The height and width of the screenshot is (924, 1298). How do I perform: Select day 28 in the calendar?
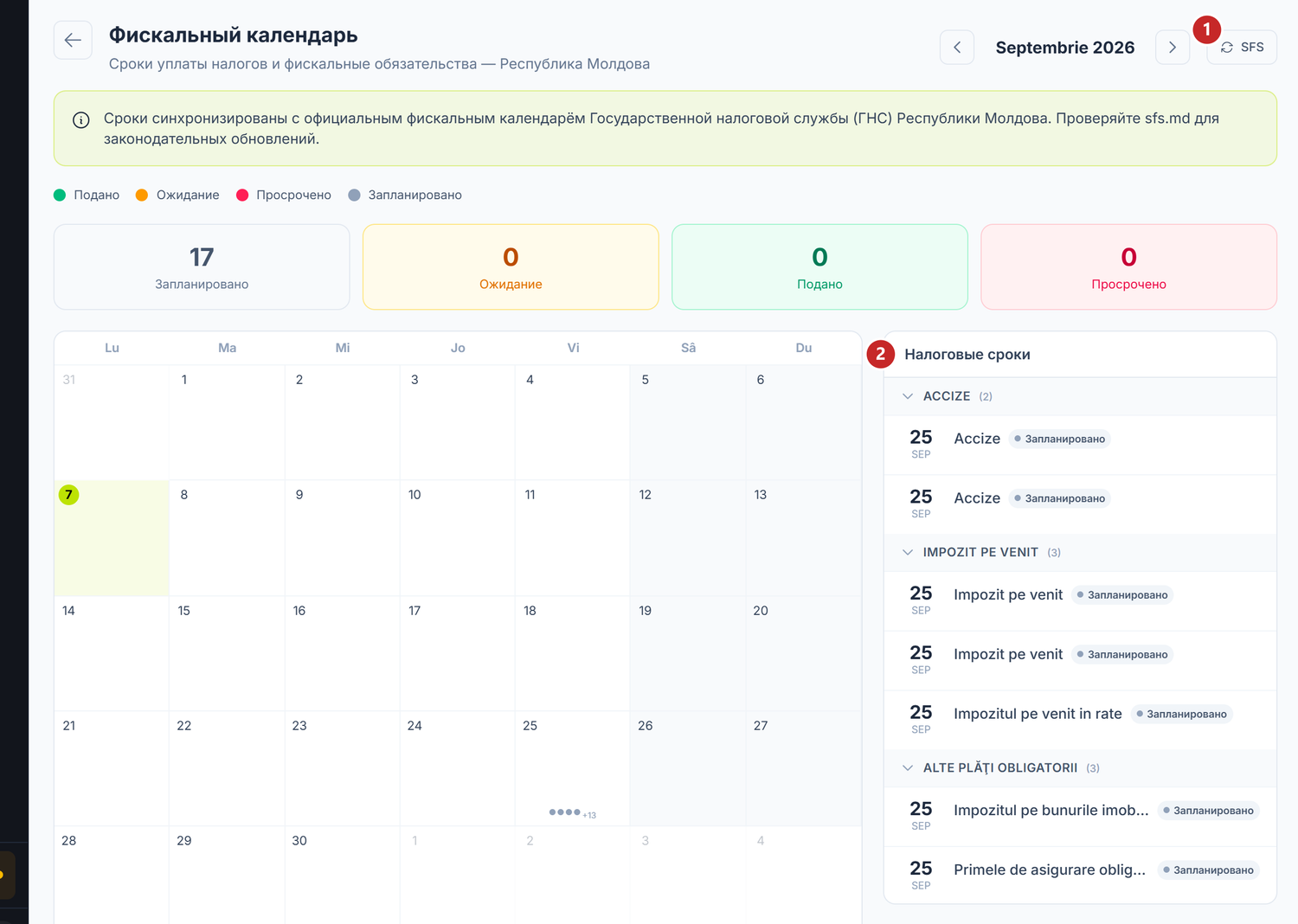[112, 875]
